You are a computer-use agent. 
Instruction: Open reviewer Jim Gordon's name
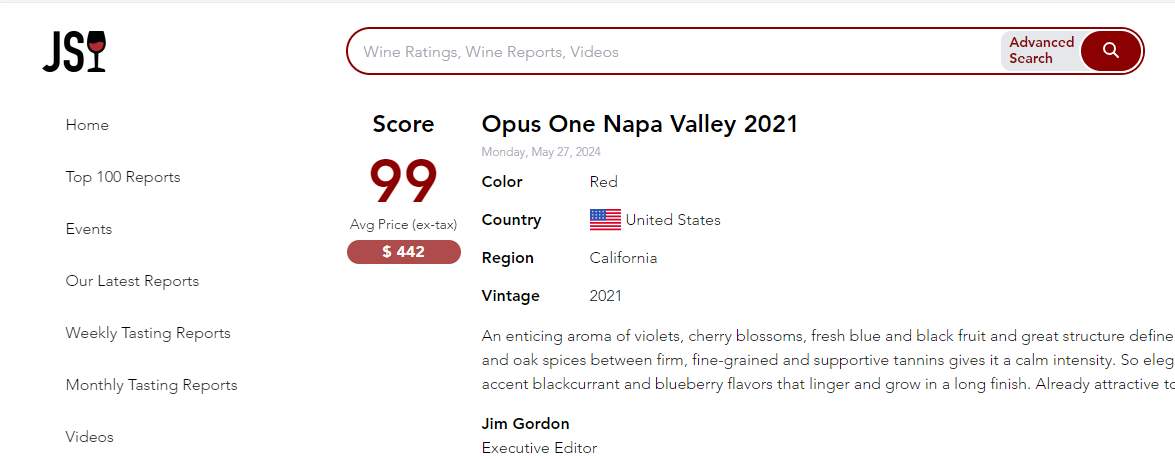pos(525,424)
